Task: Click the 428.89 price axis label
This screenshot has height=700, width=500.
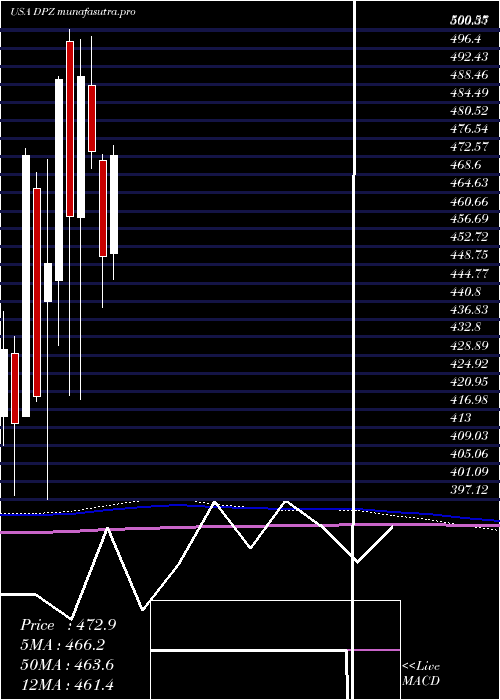Action: (469, 346)
